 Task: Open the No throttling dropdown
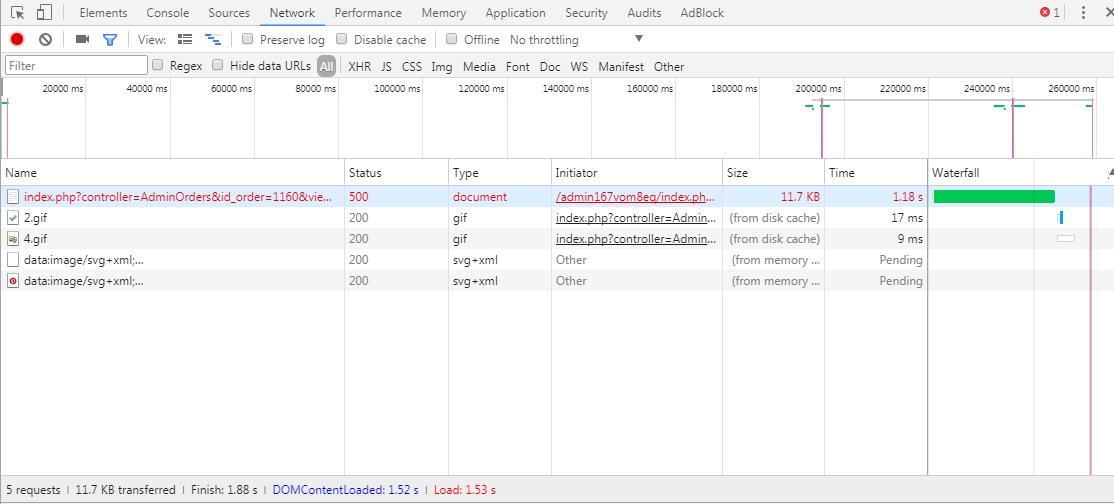576,40
